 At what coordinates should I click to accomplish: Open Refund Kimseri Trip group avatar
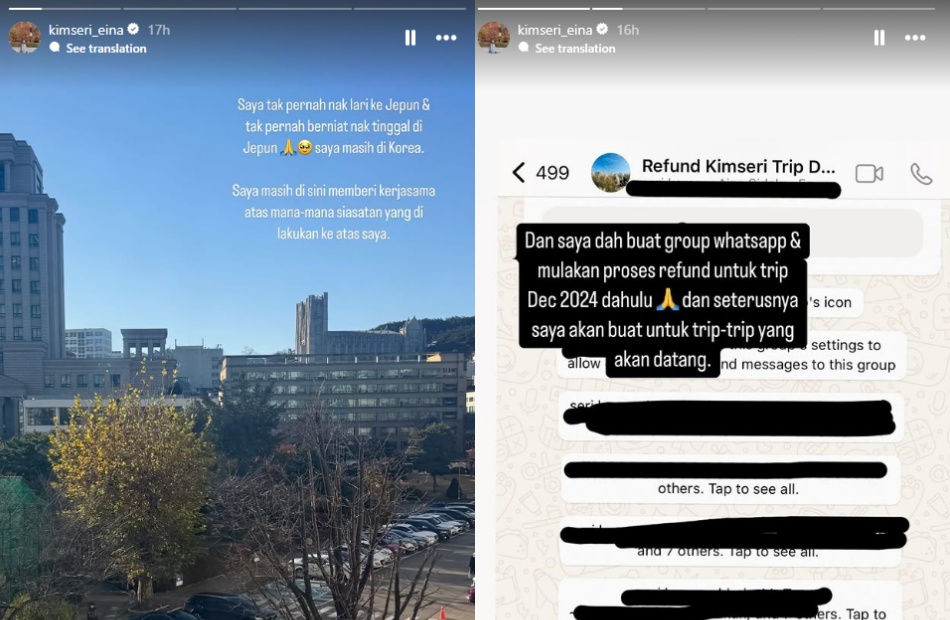click(x=610, y=173)
